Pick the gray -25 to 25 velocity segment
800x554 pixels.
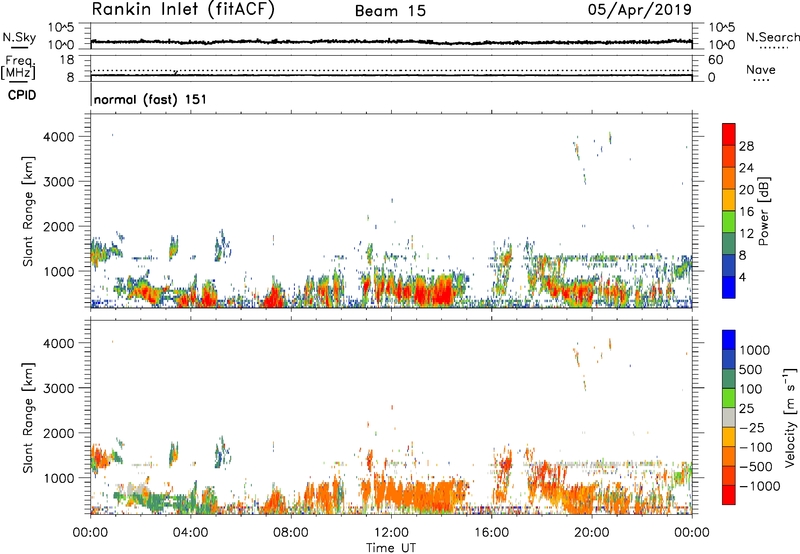pyautogui.click(x=729, y=418)
